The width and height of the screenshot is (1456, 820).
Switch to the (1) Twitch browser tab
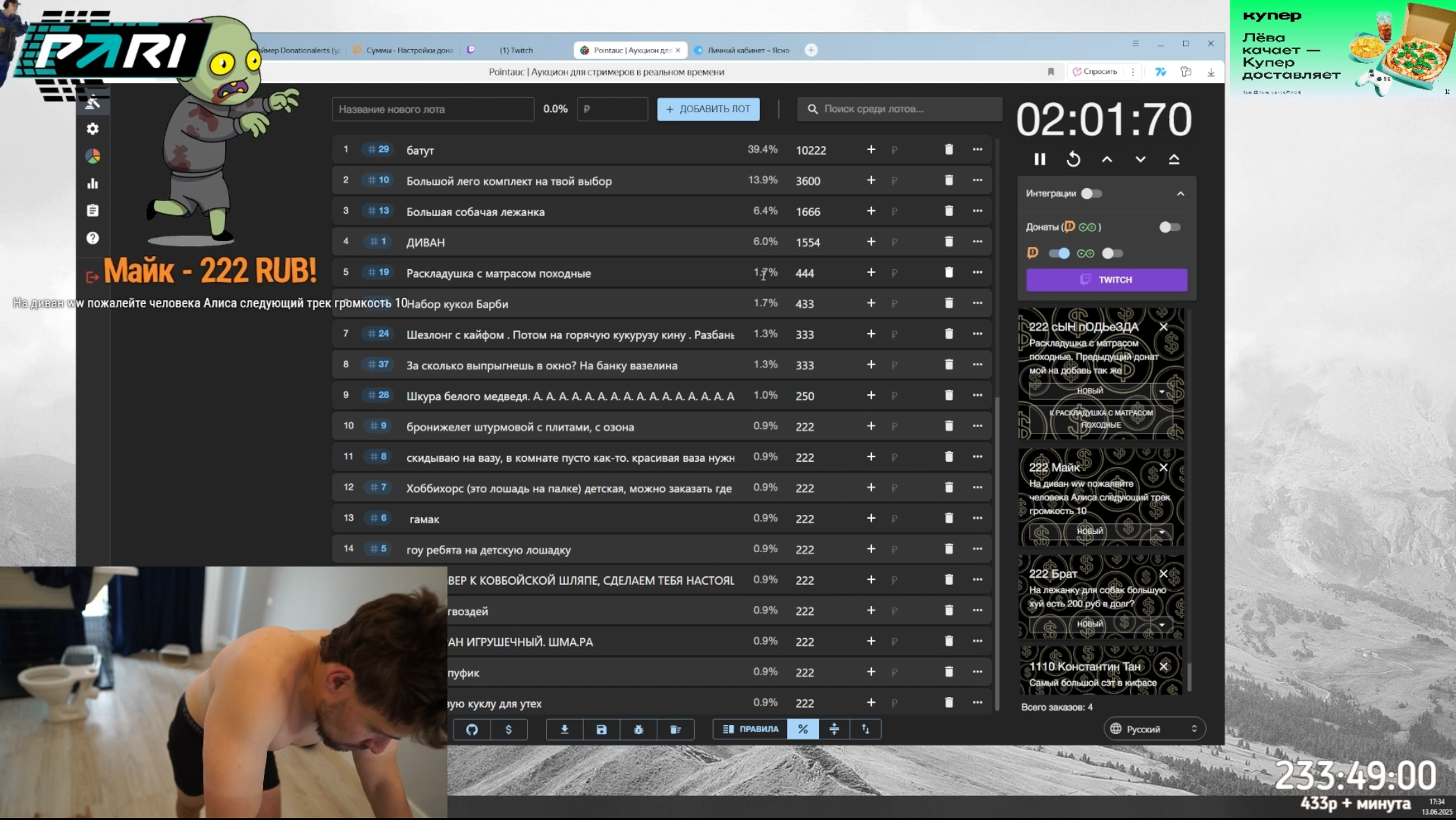[x=517, y=50]
